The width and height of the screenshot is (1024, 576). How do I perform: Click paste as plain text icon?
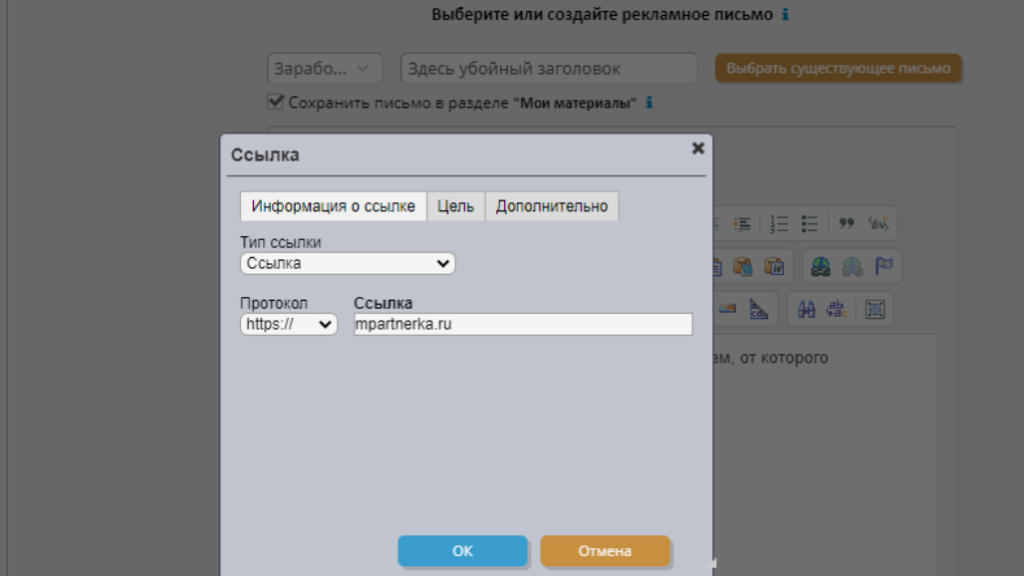point(743,266)
